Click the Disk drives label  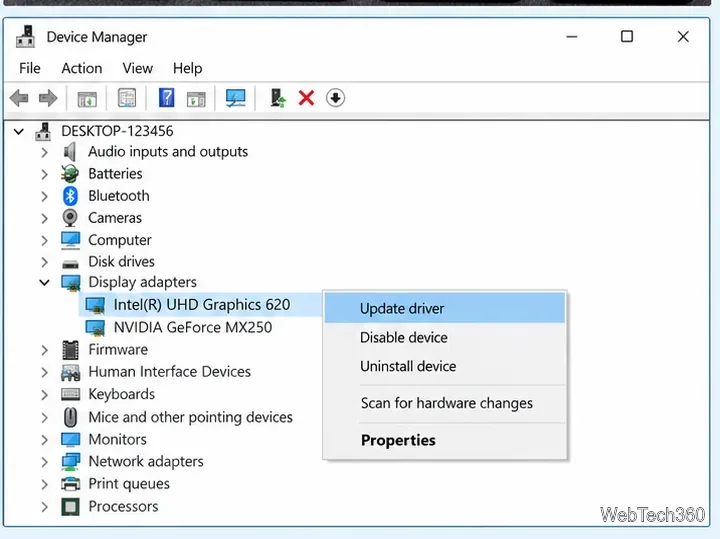121,262
